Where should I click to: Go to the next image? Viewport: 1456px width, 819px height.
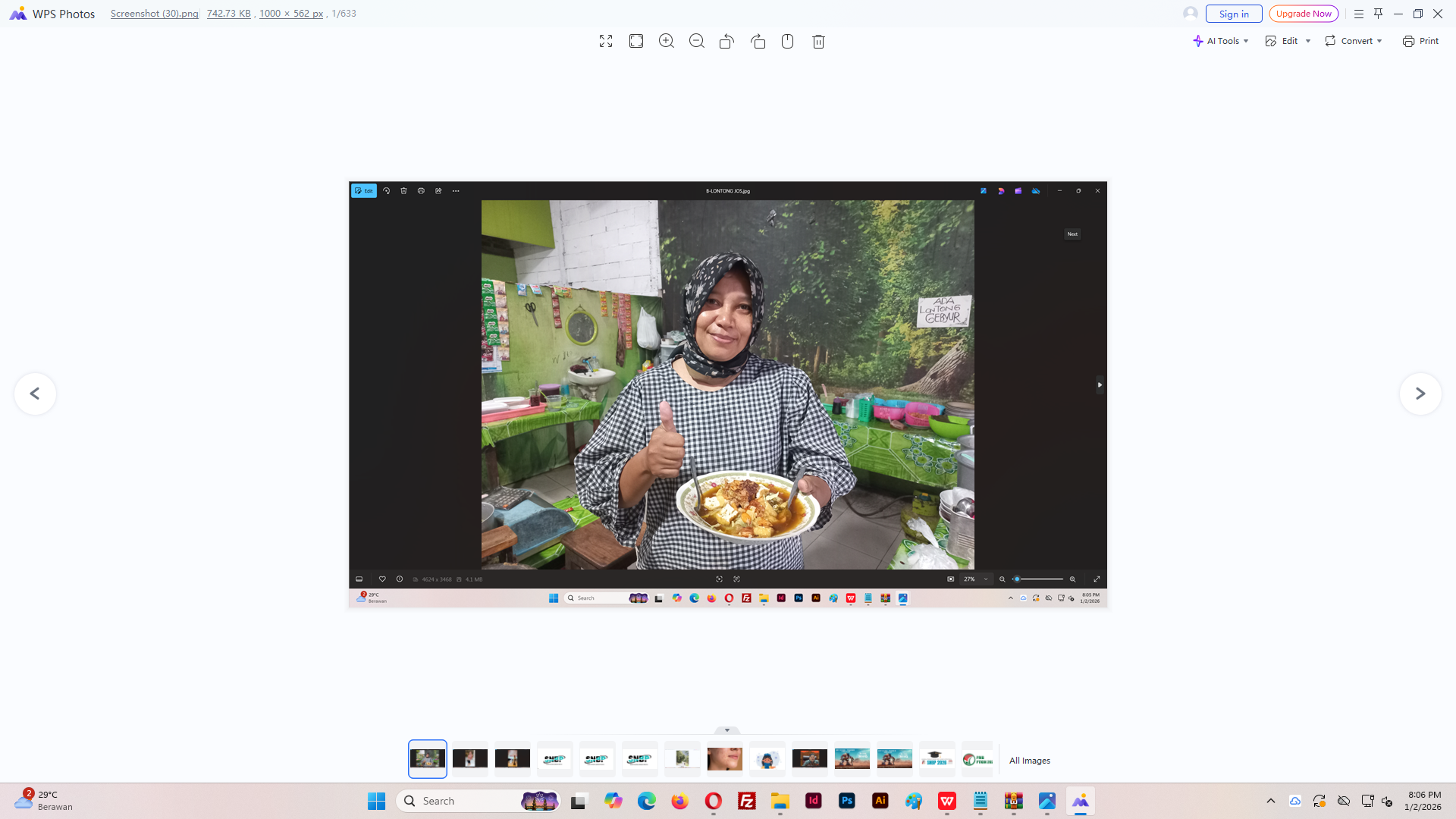coord(1420,394)
